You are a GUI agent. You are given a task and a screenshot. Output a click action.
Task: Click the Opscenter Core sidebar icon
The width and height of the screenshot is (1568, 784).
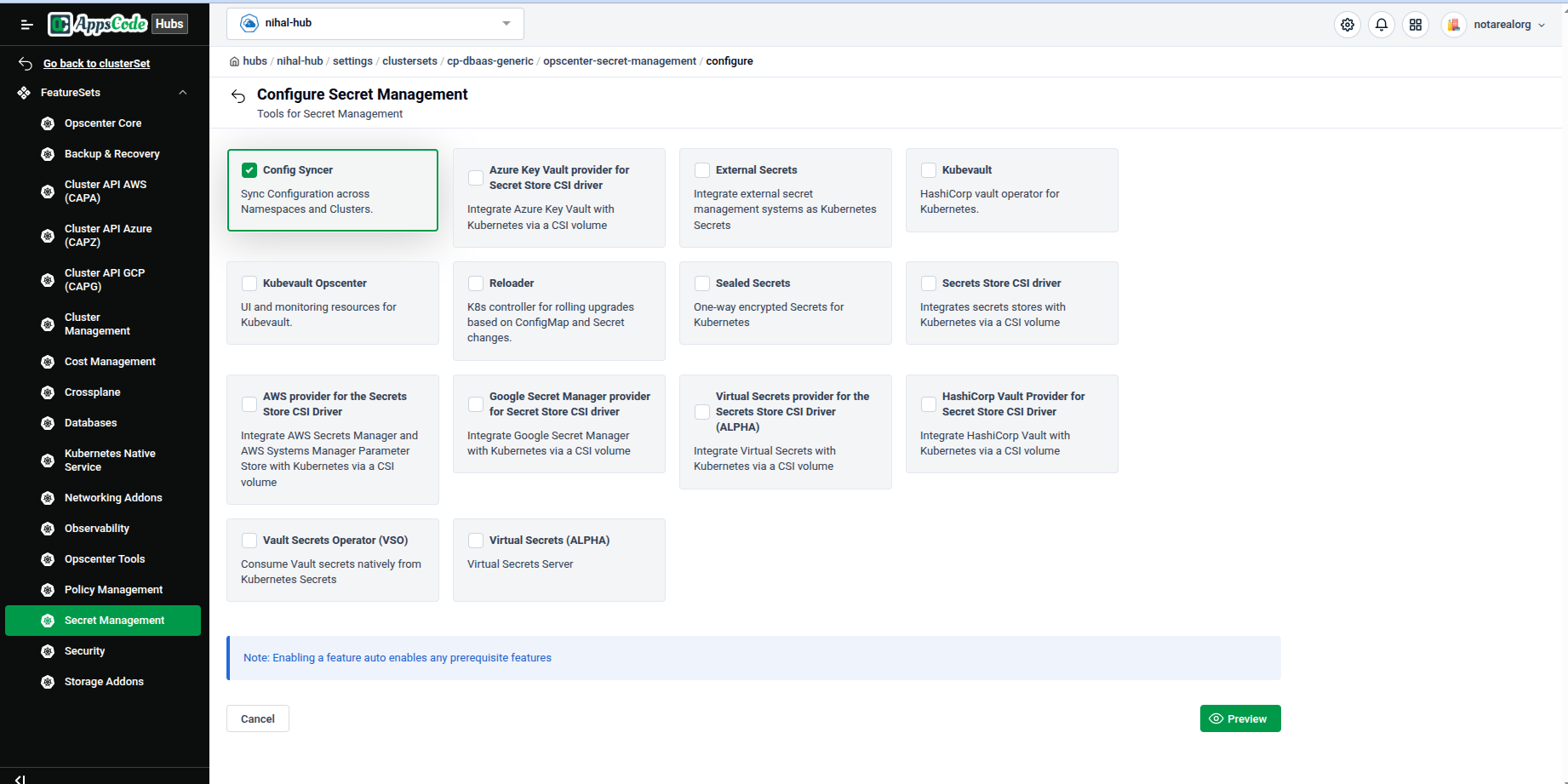click(x=48, y=123)
